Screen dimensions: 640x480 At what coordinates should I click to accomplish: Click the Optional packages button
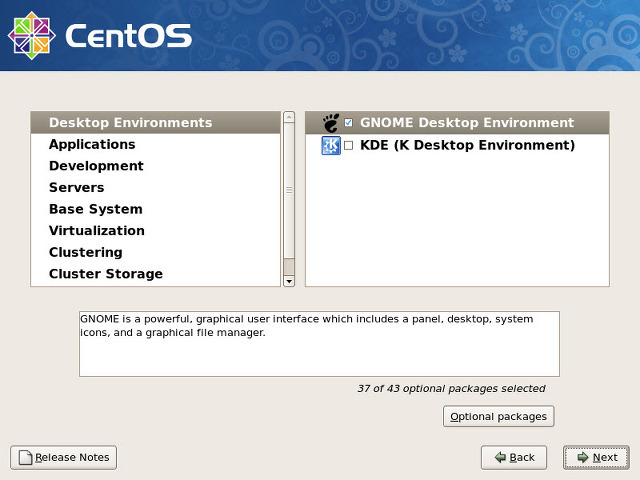498,416
